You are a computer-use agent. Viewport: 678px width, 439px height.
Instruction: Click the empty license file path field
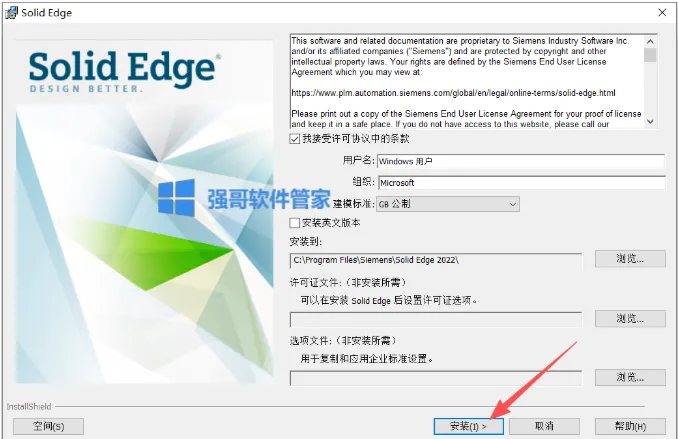tap(436, 320)
